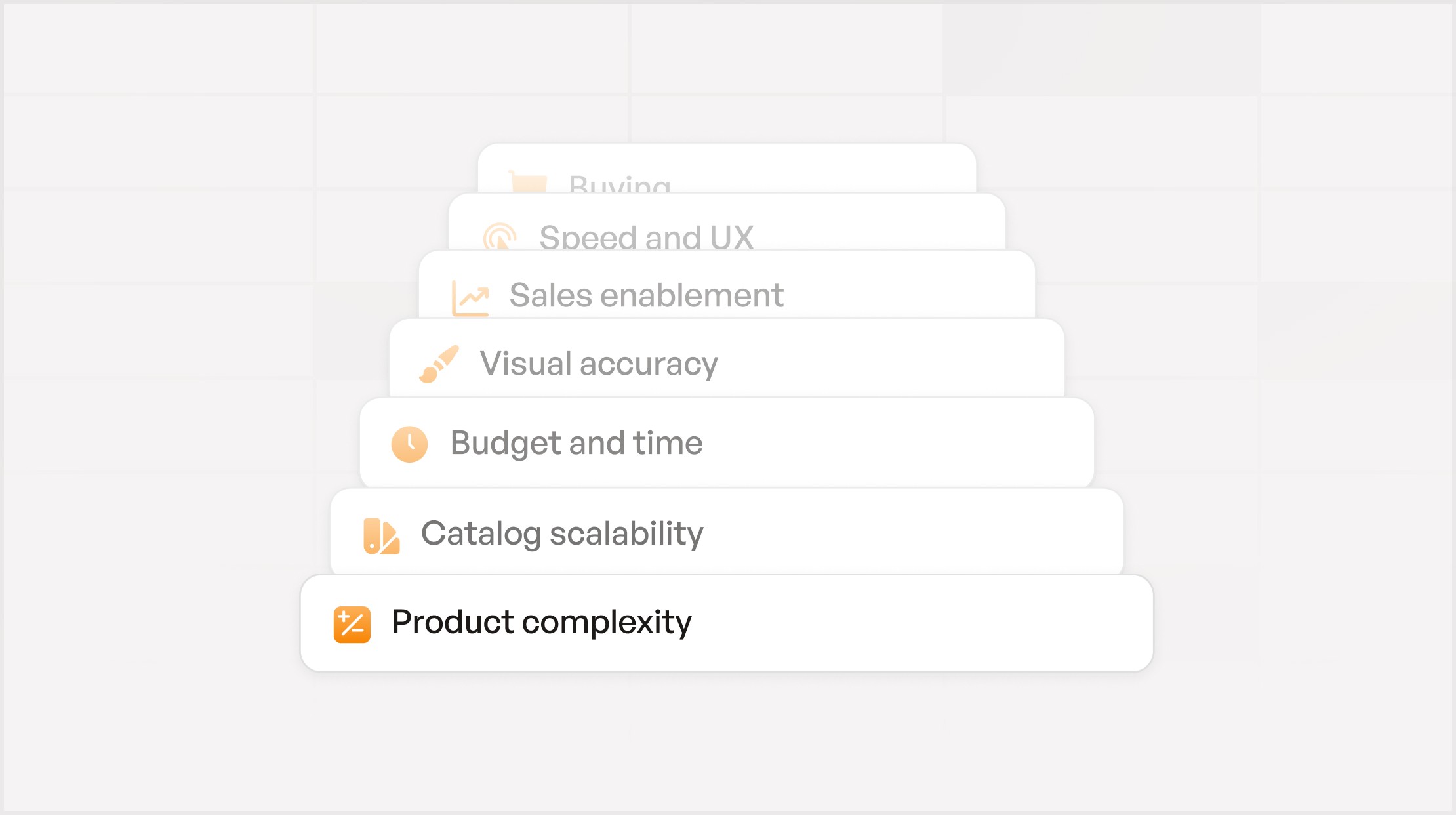
Task: Click the line chart icon for Sales enablement
Action: 470,299
